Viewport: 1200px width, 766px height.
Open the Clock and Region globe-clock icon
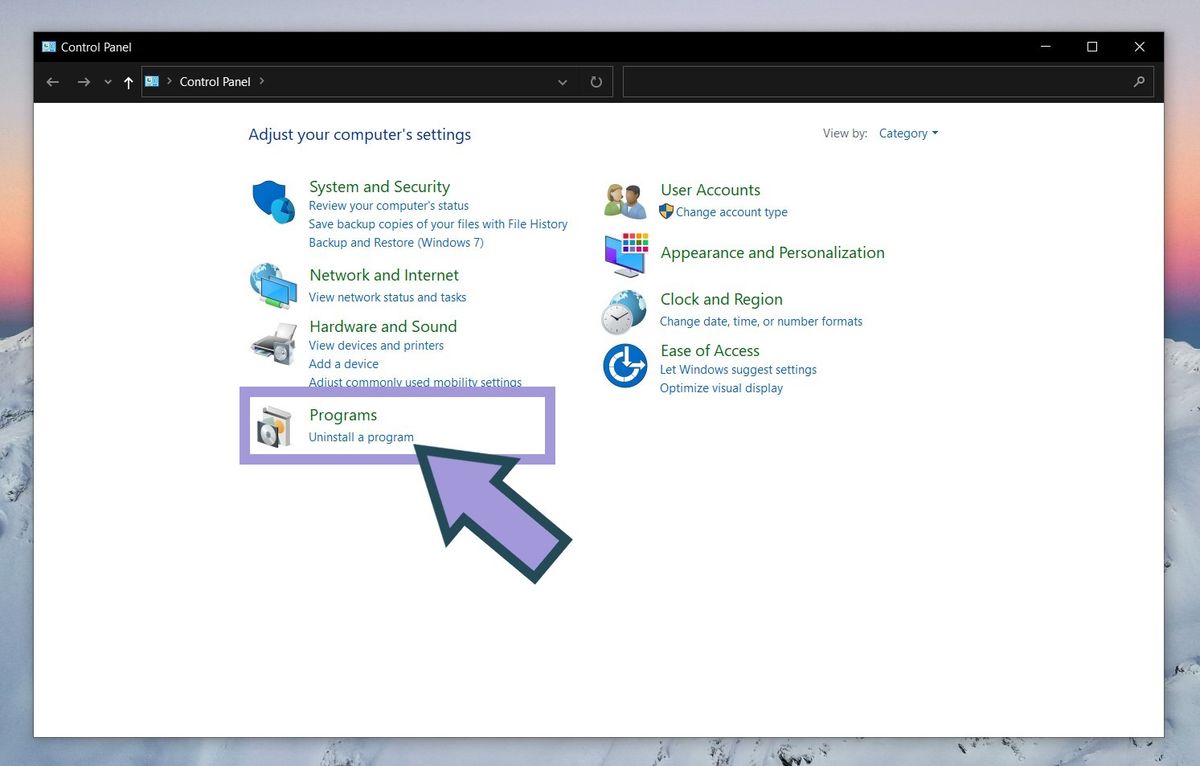[x=625, y=311]
